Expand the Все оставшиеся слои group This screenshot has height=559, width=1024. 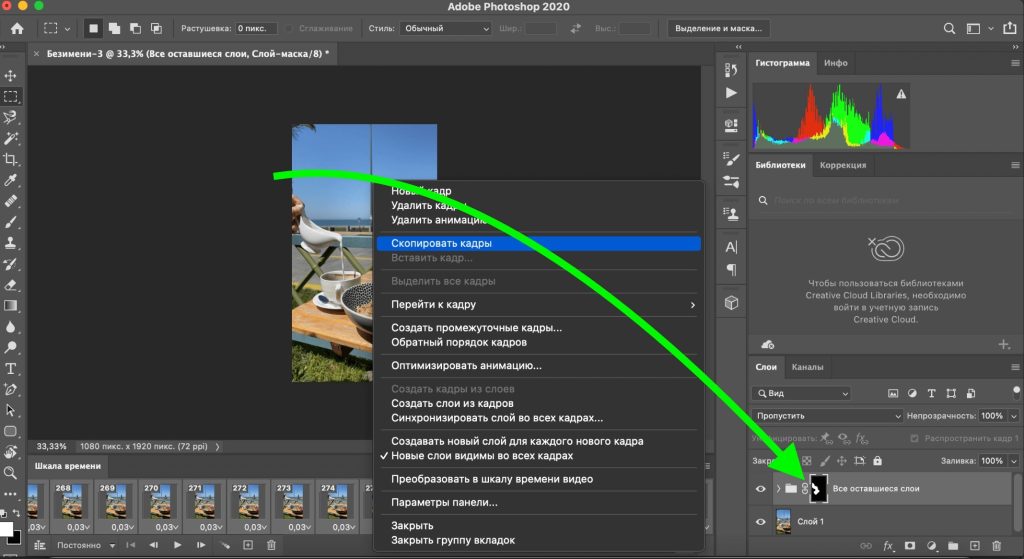pos(778,489)
